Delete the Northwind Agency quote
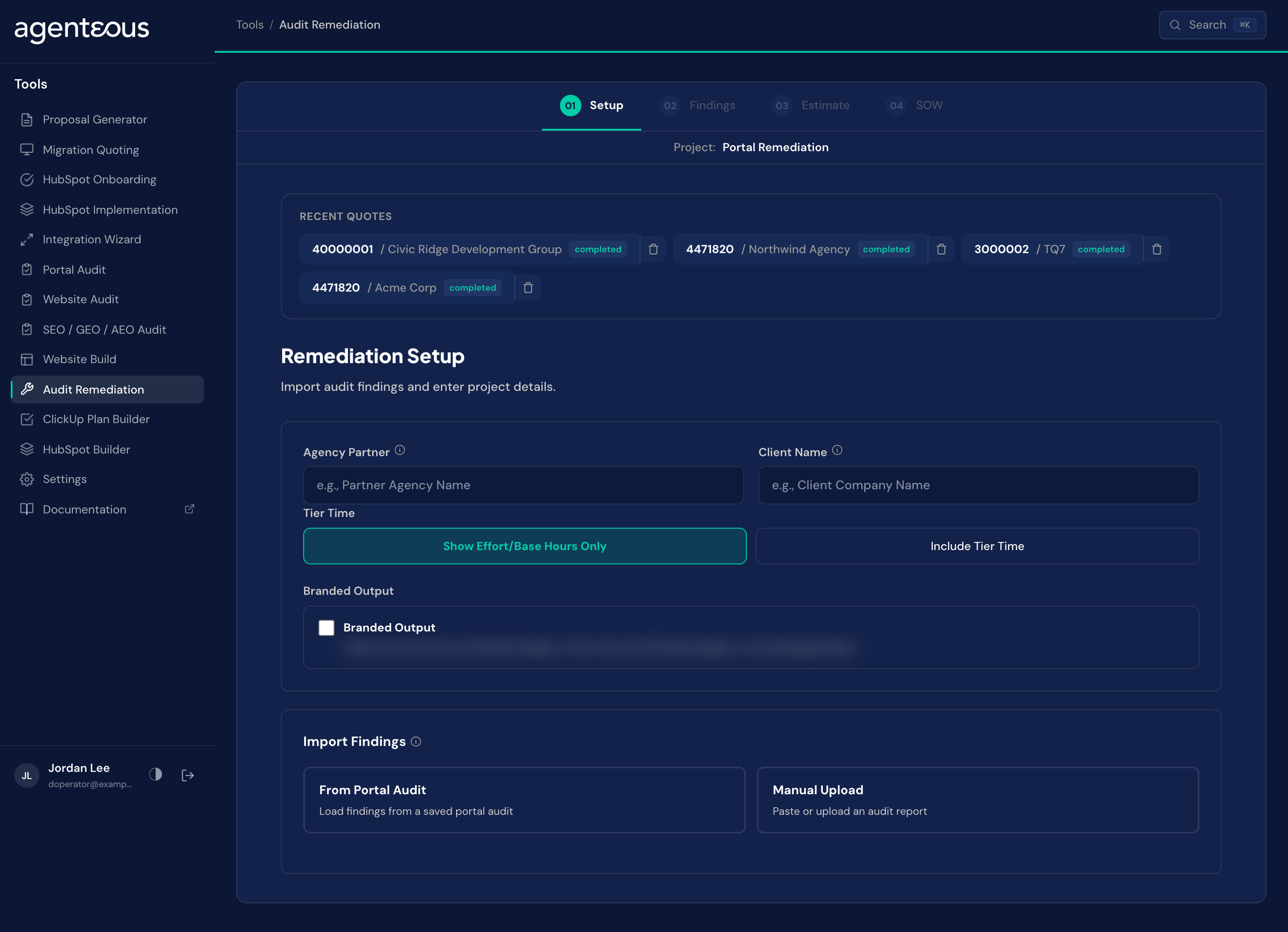This screenshot has height=932, width=1288. click(941, 250)
